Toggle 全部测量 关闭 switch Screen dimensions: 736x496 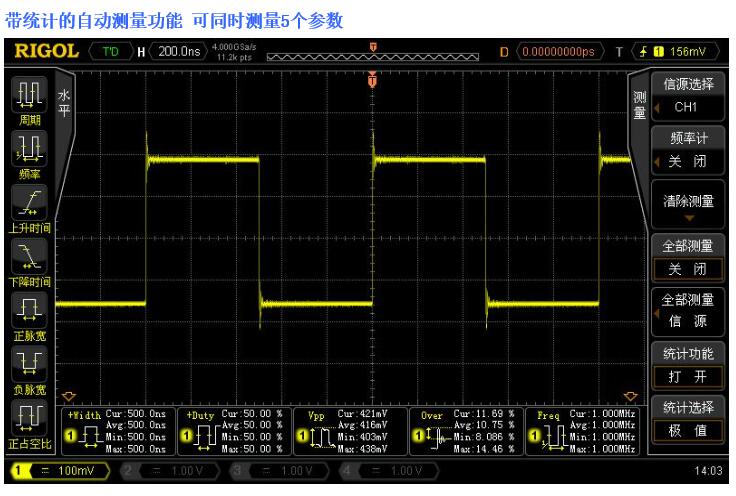687,258
